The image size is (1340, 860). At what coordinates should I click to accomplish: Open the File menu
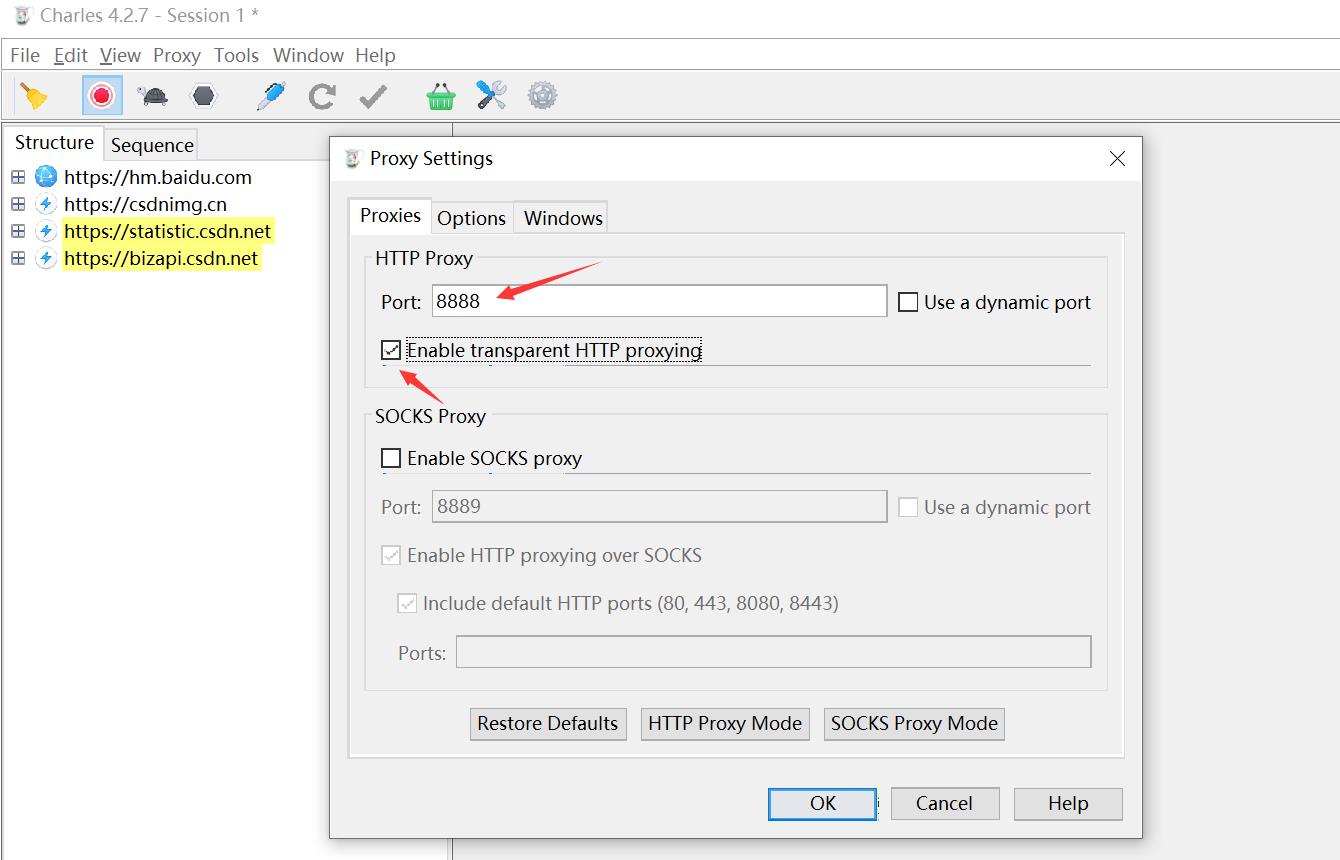click(x=25, y=55)
